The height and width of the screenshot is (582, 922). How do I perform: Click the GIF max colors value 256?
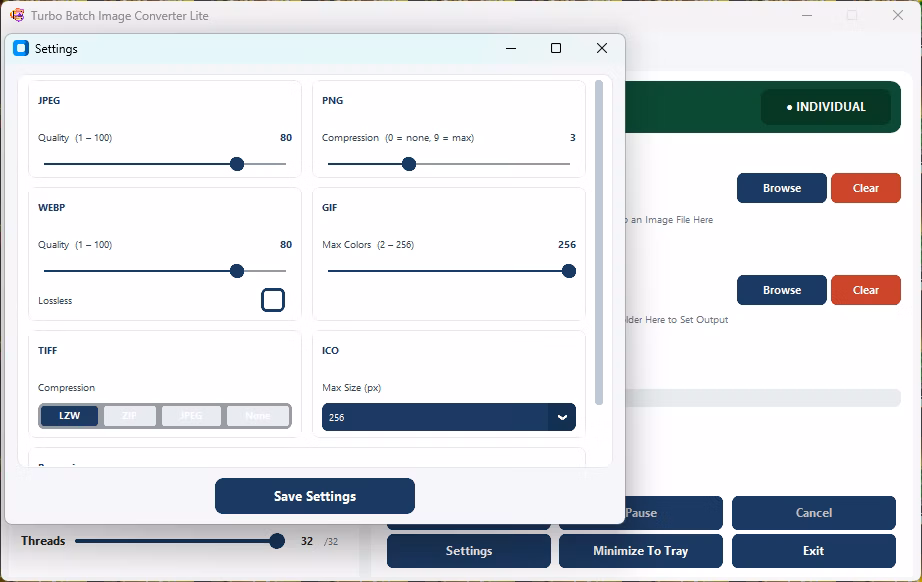click(567, 245)
